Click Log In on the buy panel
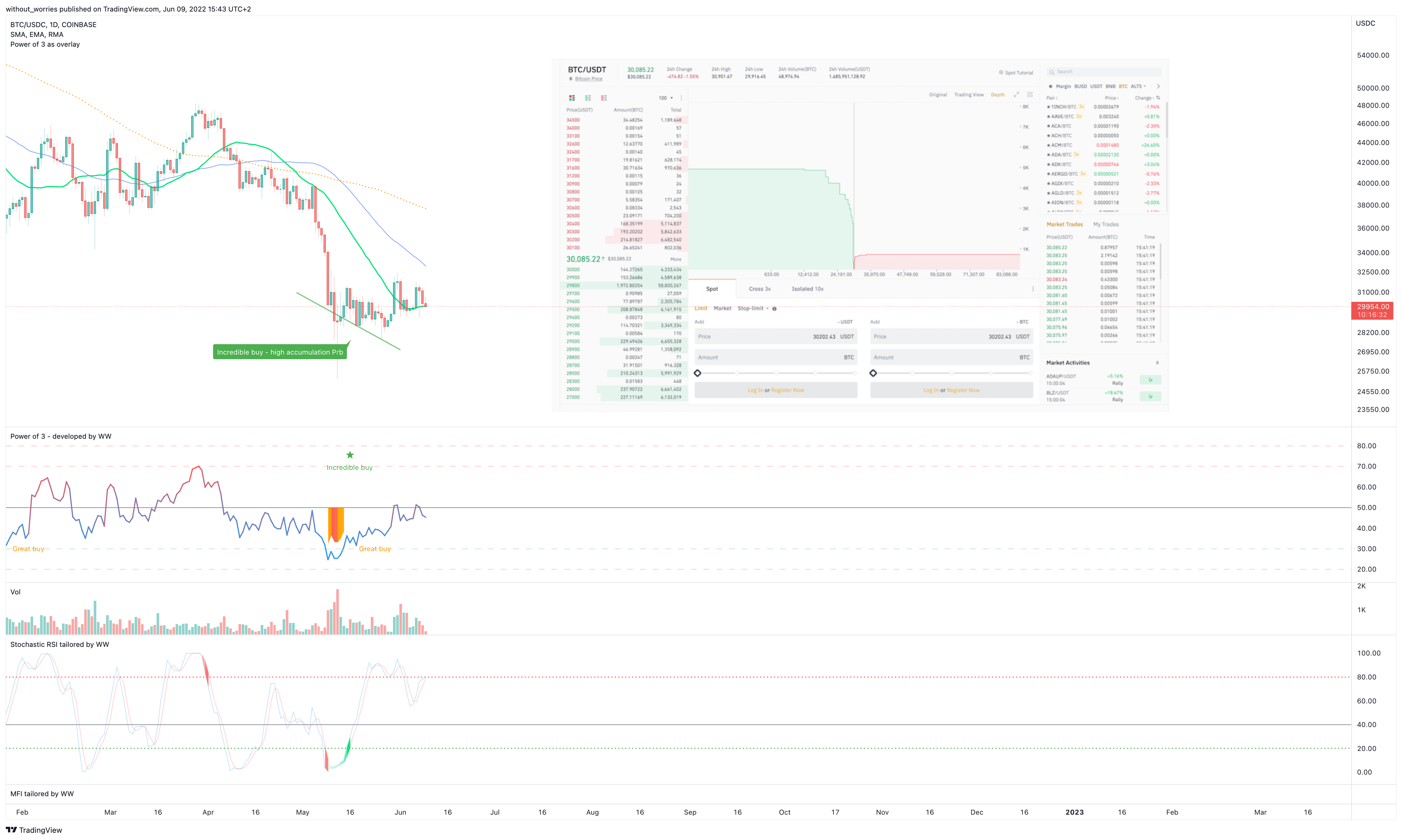1402x840 pixels. point(755,390)
